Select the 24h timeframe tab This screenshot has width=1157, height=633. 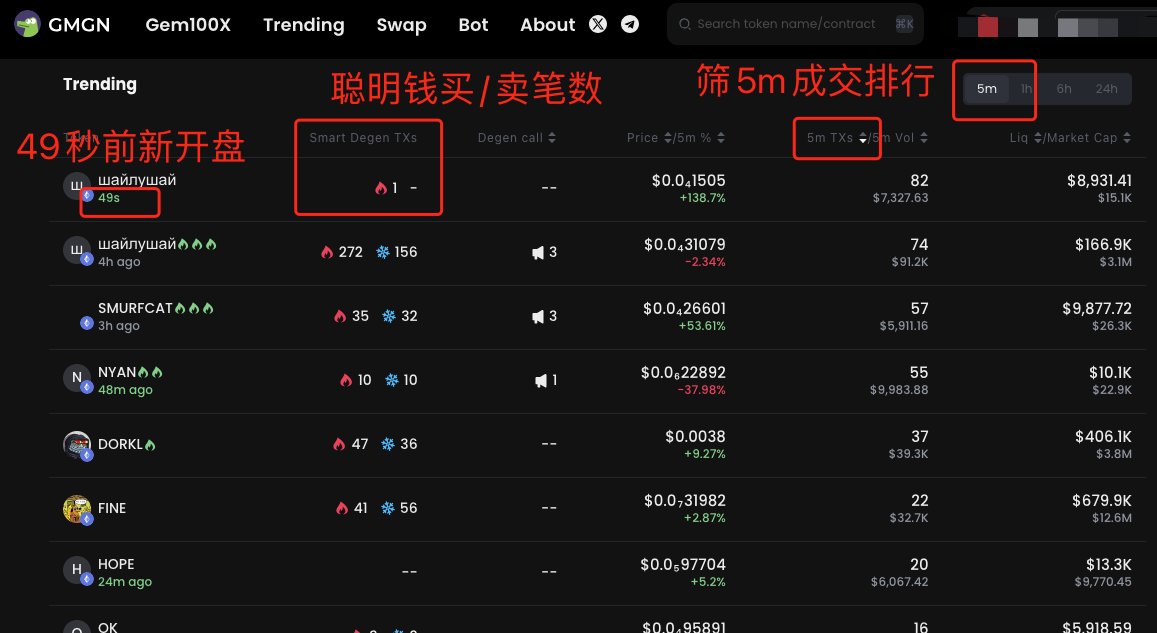[1106, 89]
